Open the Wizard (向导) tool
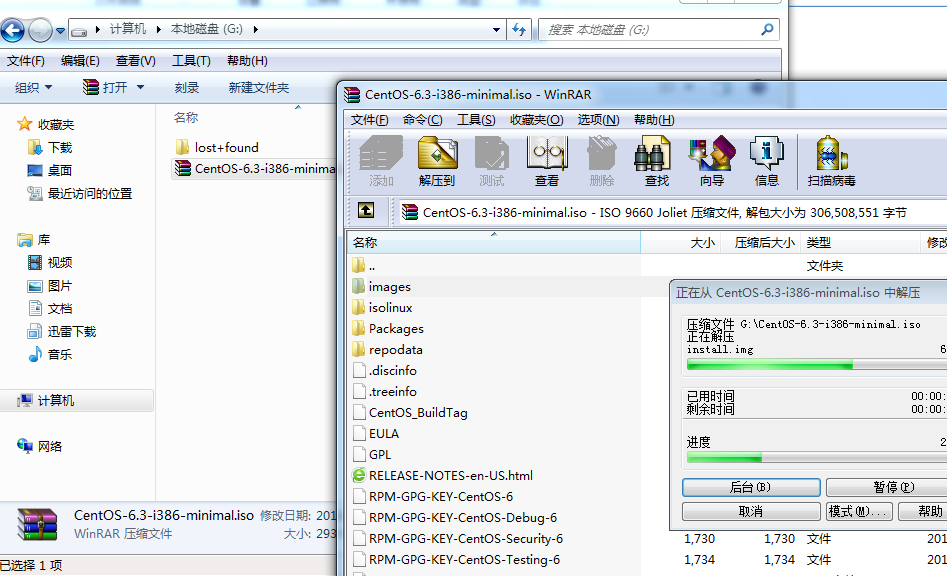This screenshot has width=947, height=576. click(x=711, y=161)
